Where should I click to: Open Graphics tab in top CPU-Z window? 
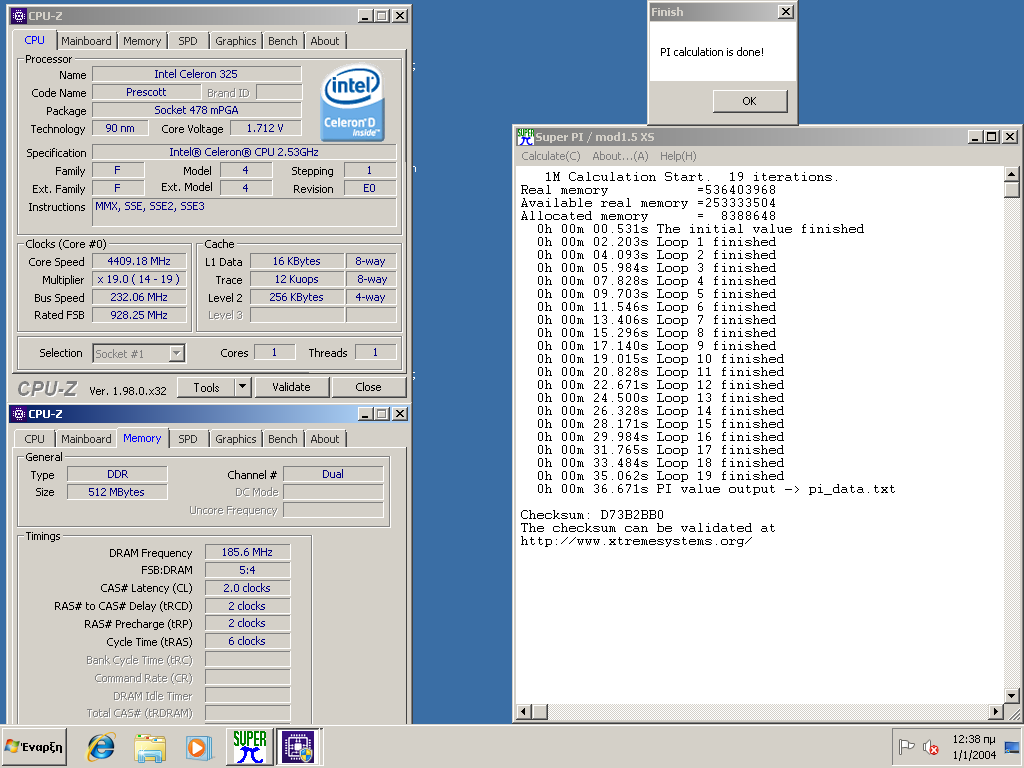click(x=236, y=40)
